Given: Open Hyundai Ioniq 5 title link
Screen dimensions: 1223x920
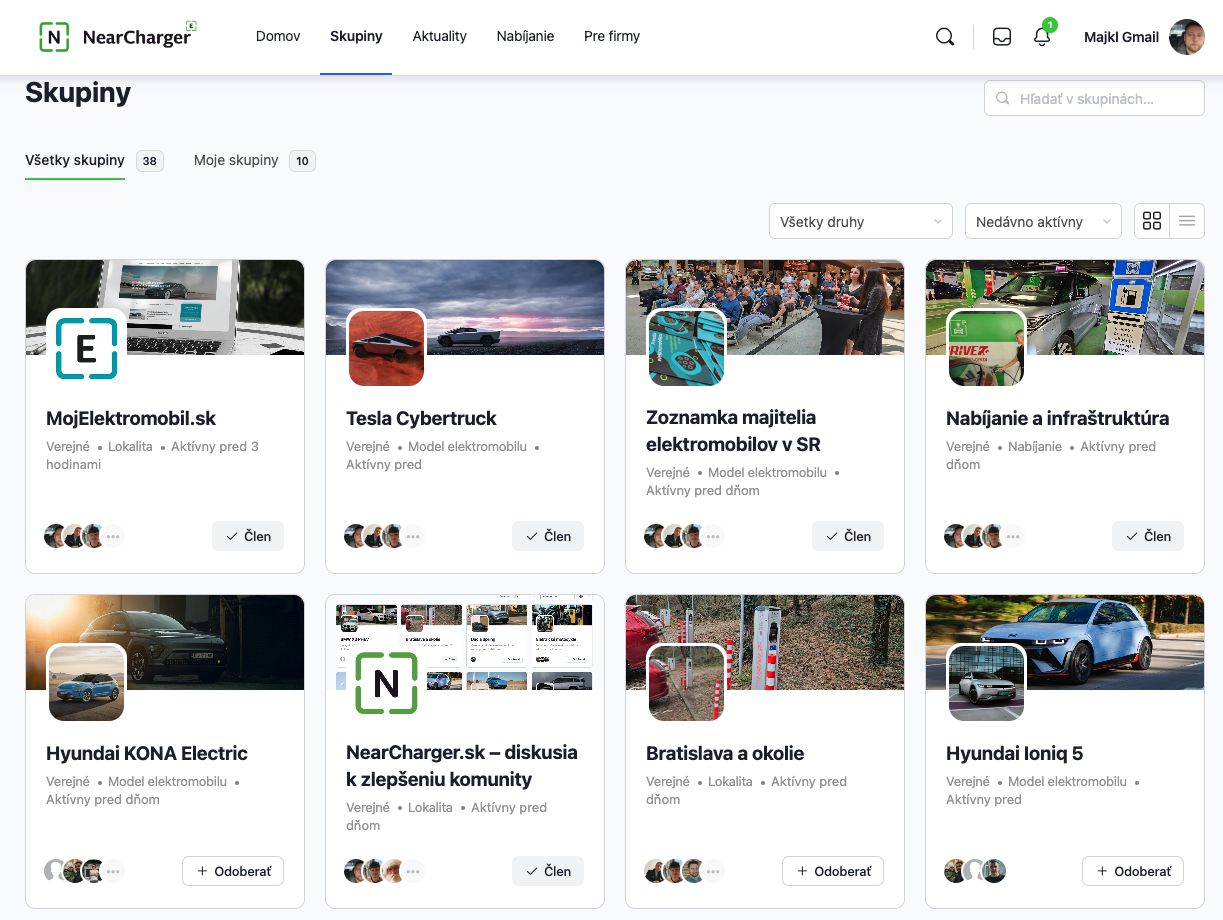Looking at the screenshot, I should click(x=1014, y=753).
